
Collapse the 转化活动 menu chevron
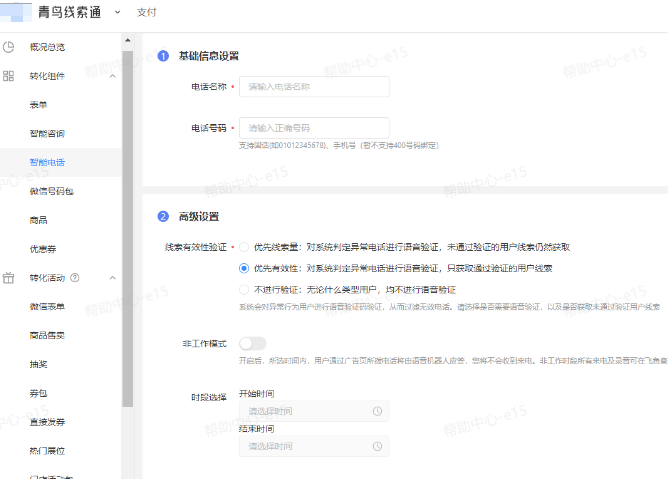tap(113, 278)
